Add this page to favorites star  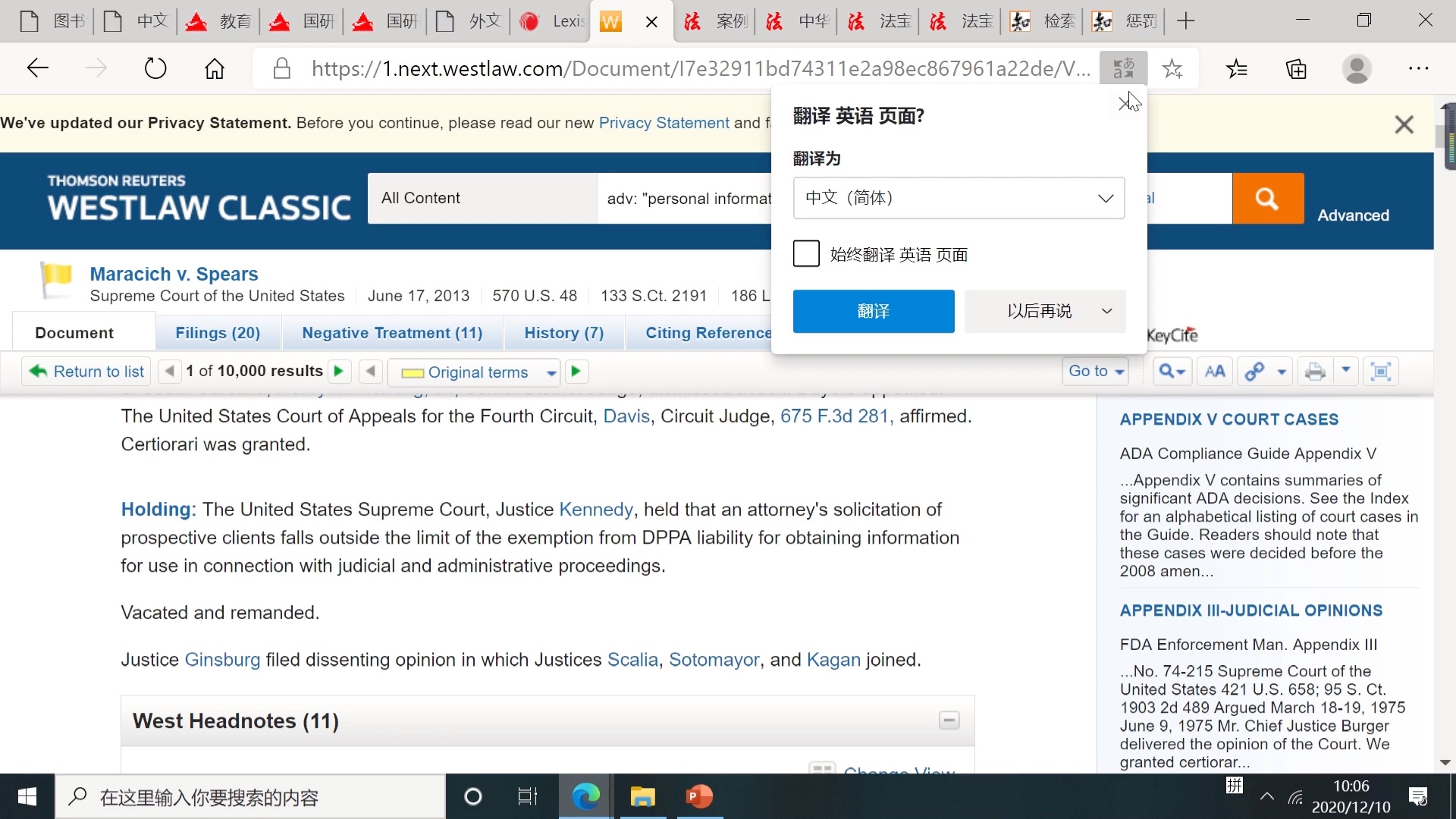[1172, 69]
